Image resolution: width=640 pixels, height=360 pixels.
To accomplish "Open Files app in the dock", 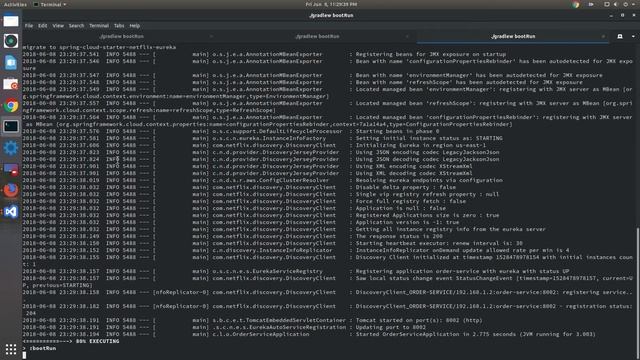I will (x=11, y=20).
